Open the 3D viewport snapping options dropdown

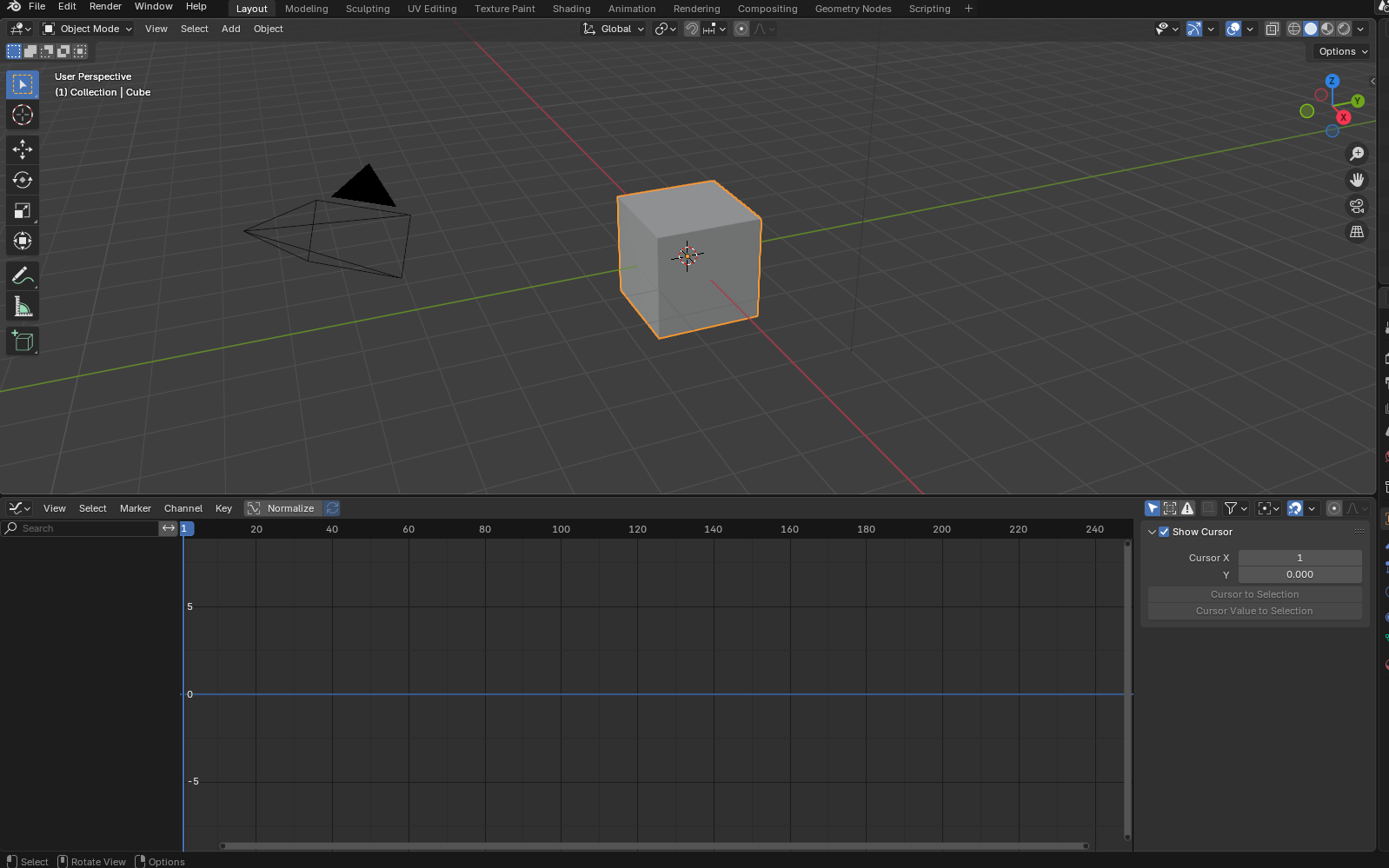tap(714, 29)
